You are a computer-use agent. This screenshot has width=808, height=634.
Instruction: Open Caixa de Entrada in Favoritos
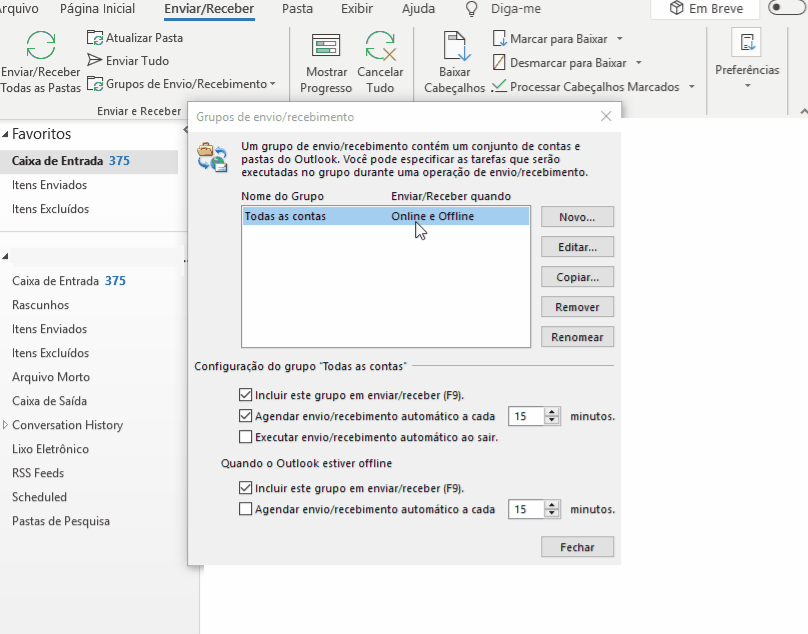[x=89, y=161]
